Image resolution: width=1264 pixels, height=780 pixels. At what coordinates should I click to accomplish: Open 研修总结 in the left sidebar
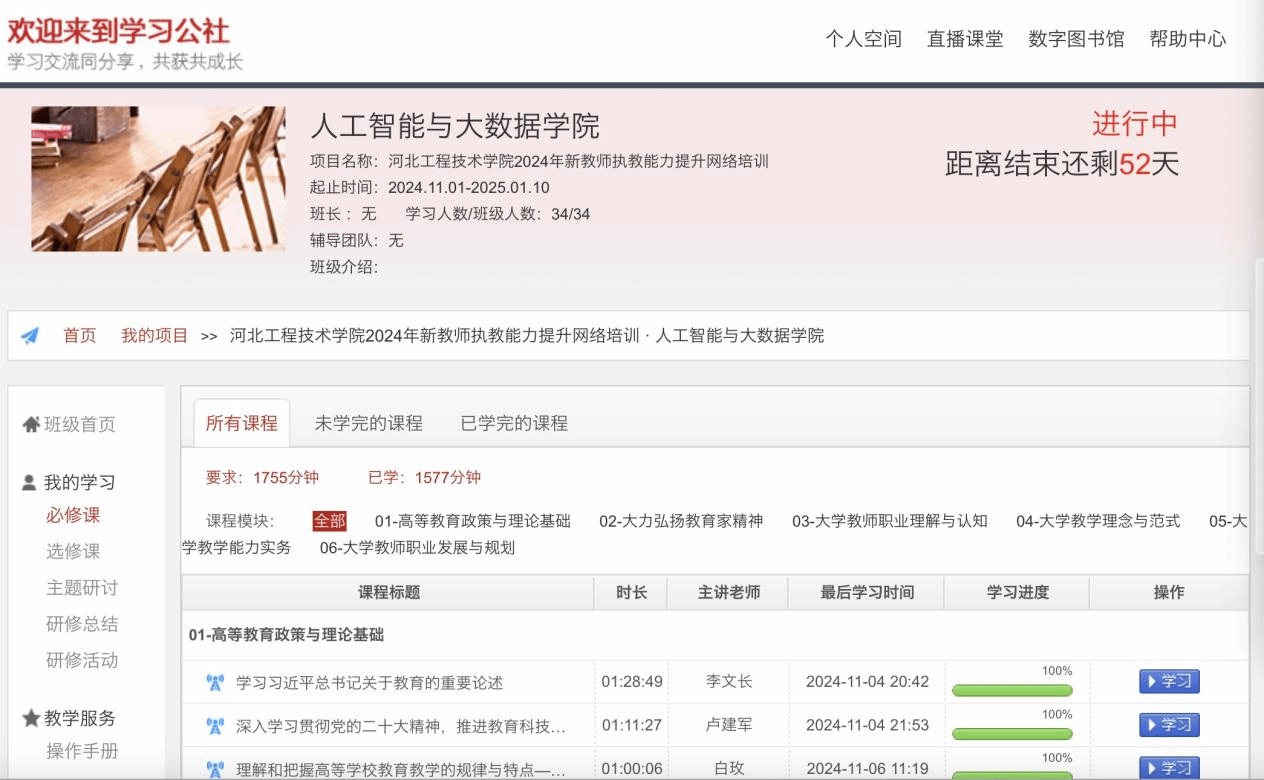click(x=82, y=624)
